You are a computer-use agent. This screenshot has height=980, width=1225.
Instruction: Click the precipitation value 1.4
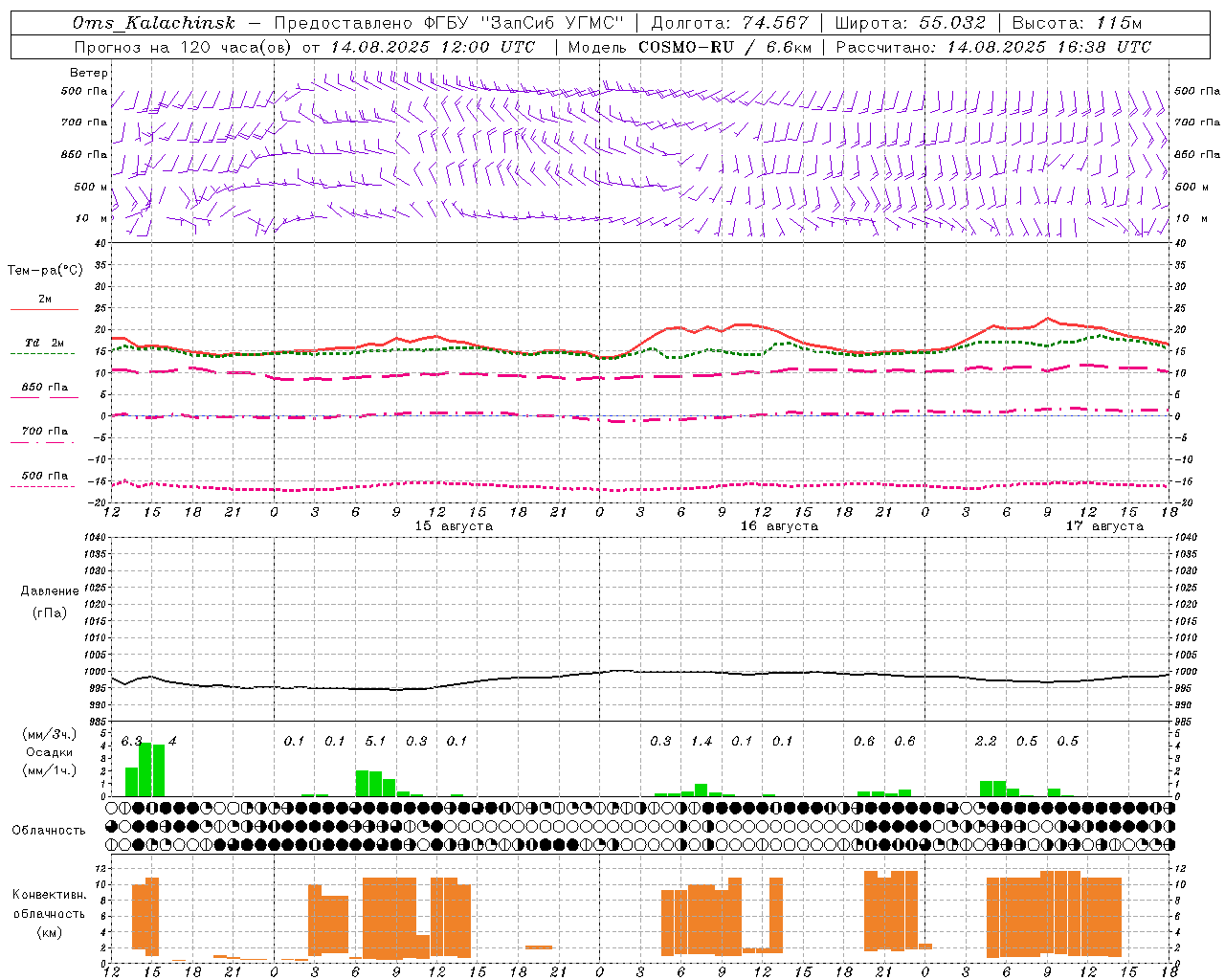pos(702,741)
